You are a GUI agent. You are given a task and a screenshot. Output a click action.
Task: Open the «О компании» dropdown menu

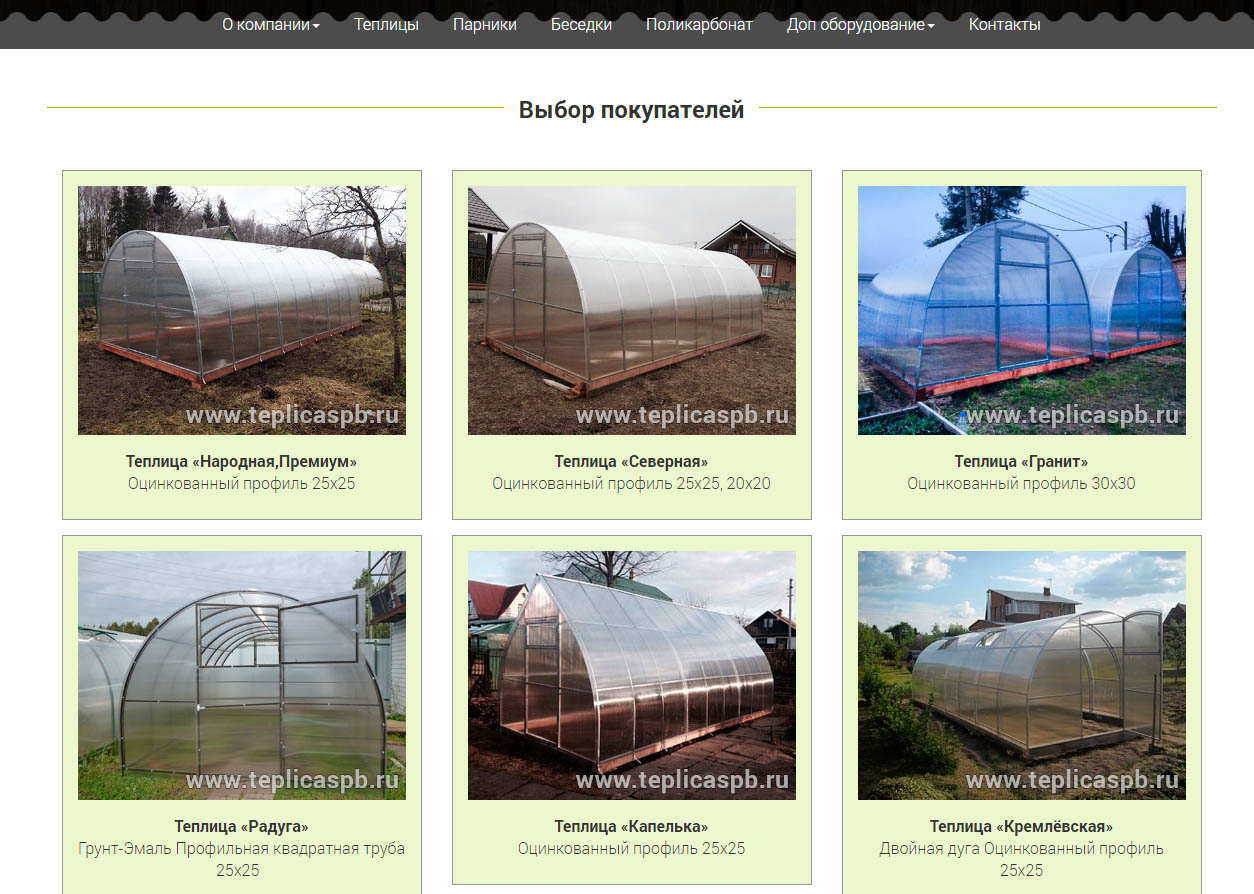[270, 25]
